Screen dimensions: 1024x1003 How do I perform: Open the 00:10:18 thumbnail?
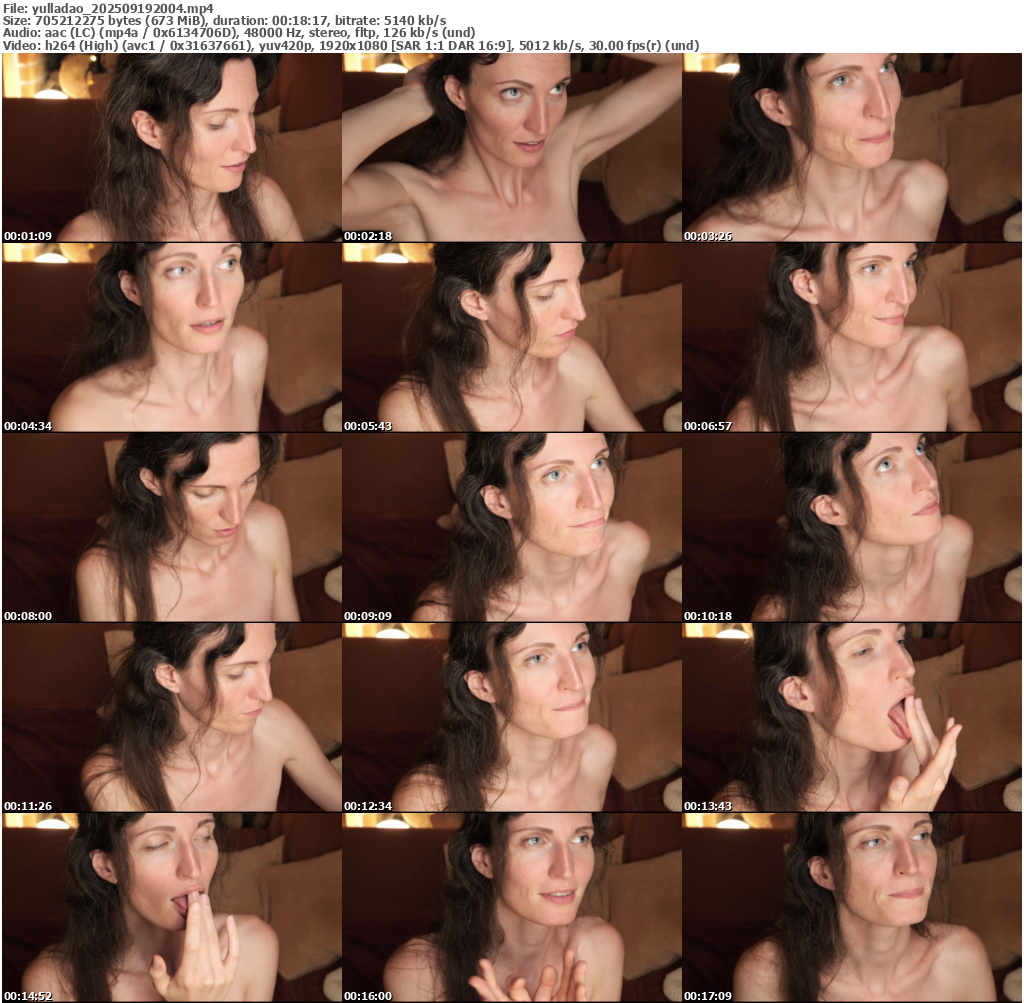[851, 527]
